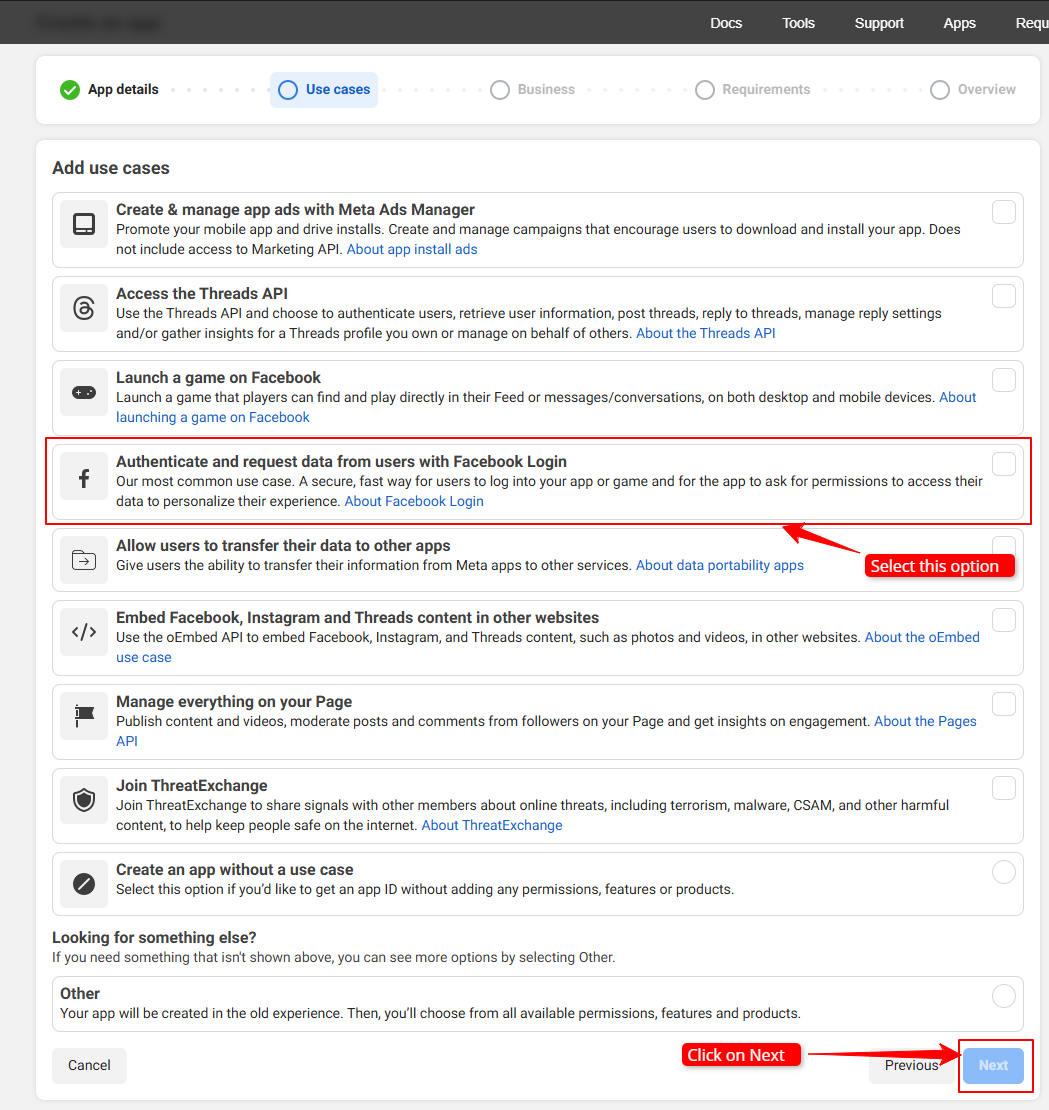Click the Previous button

pyautogui.click(x=911, y=1065)
